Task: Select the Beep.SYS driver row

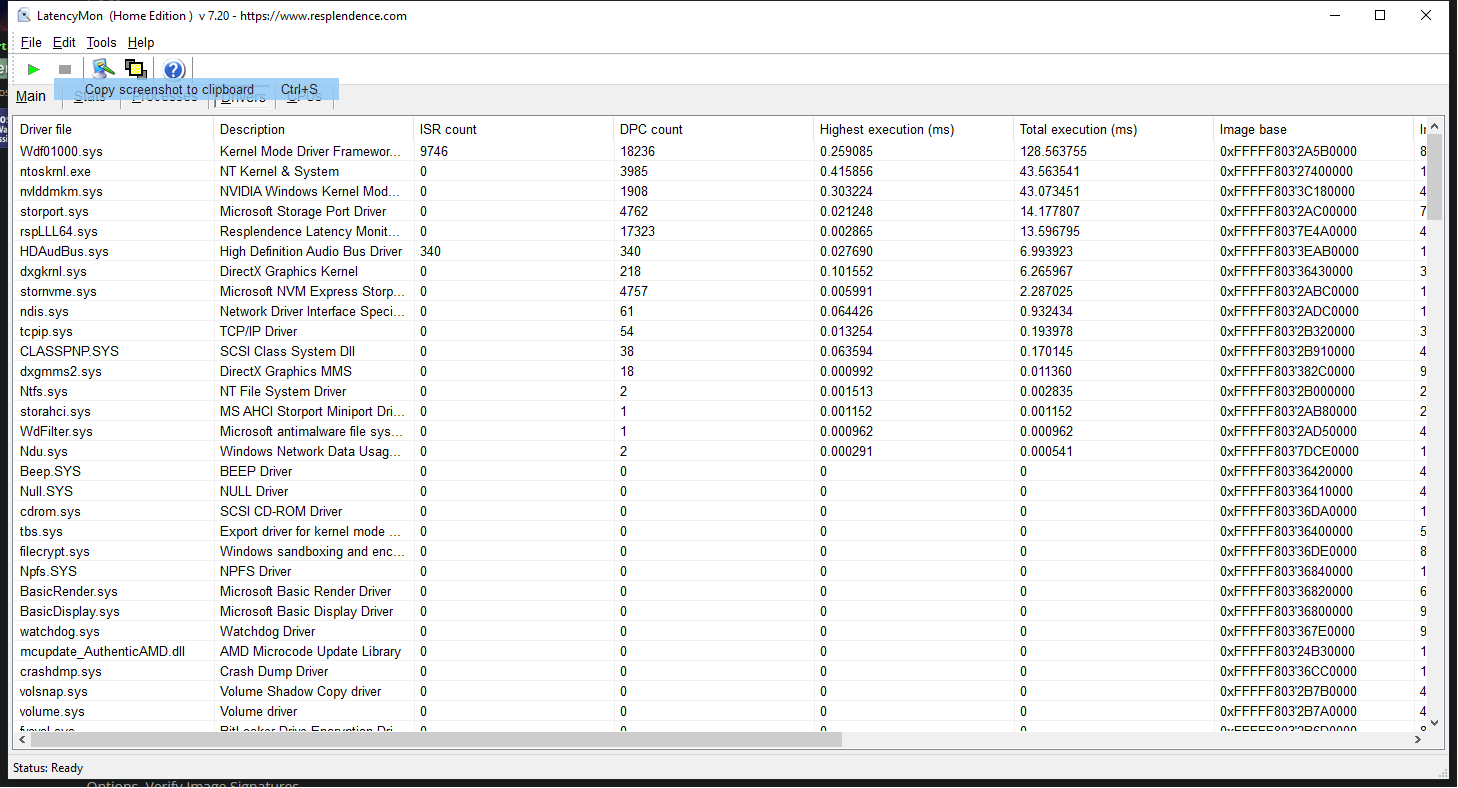Action: [720, 471]
